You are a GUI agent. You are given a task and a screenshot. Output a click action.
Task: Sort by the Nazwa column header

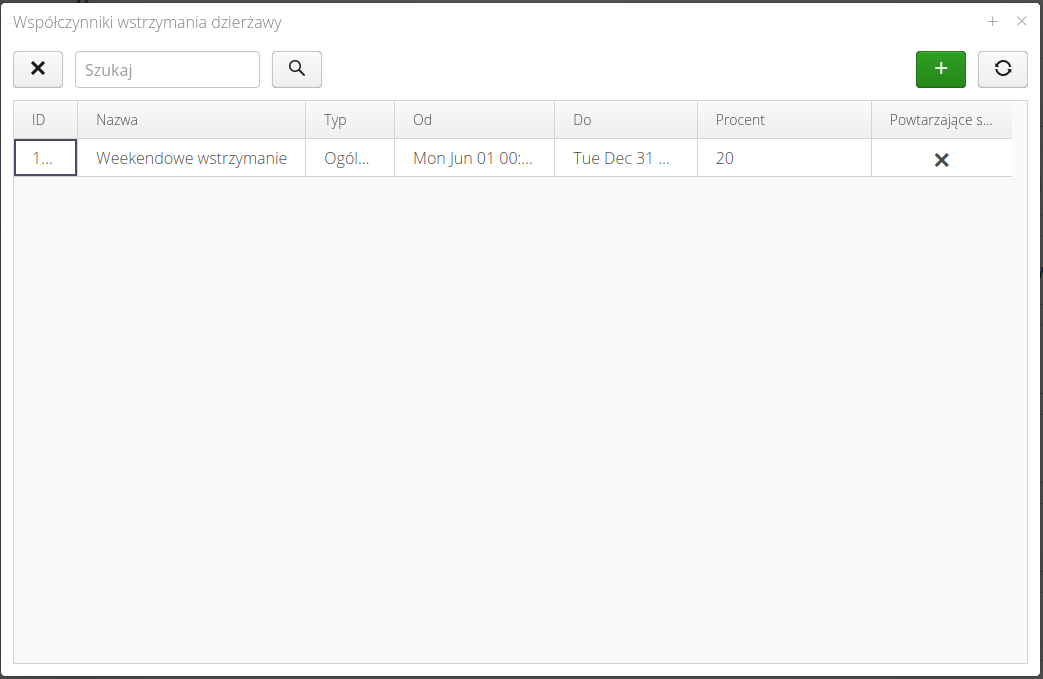(190, 120)
